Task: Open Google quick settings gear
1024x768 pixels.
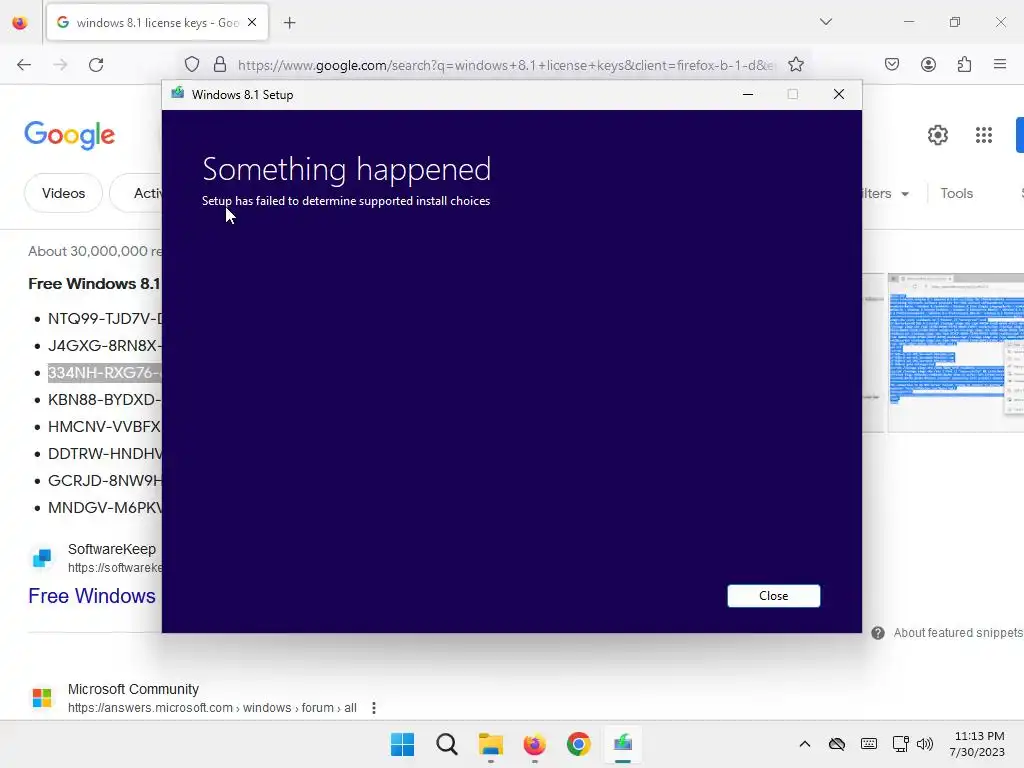Action: click(938, 135)
